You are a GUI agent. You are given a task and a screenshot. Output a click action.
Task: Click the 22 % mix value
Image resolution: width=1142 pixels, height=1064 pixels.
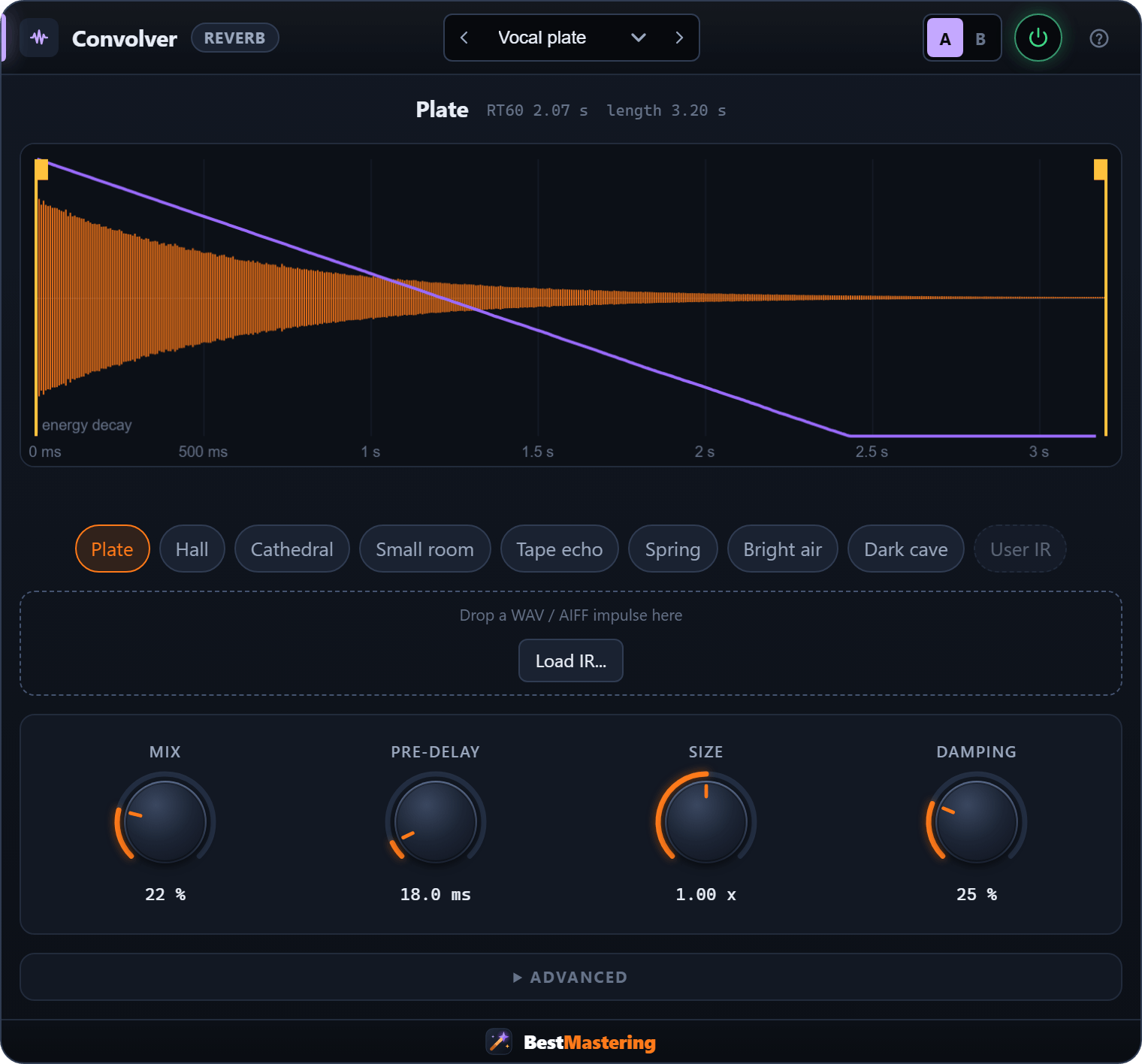(x=165, y=894)
